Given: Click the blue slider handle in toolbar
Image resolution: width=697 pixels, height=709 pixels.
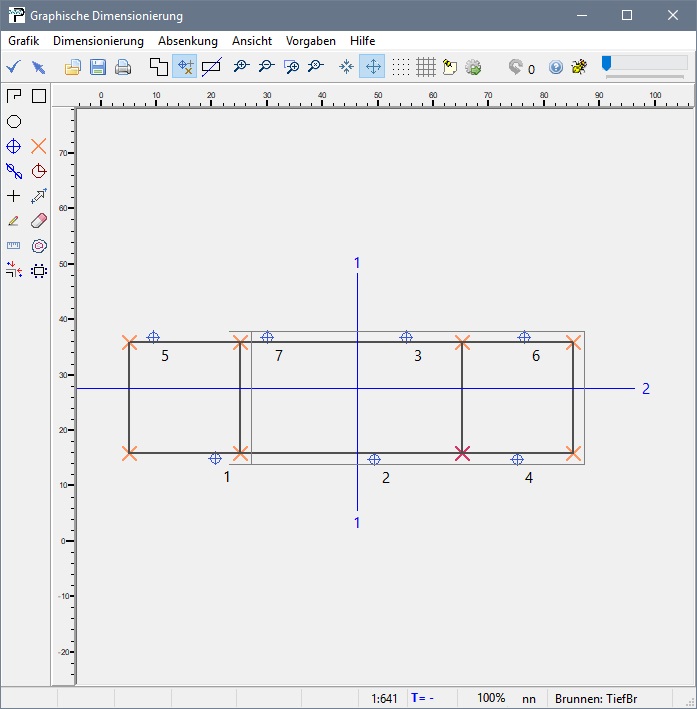Looking at the screenshot, I should (606, 64).
